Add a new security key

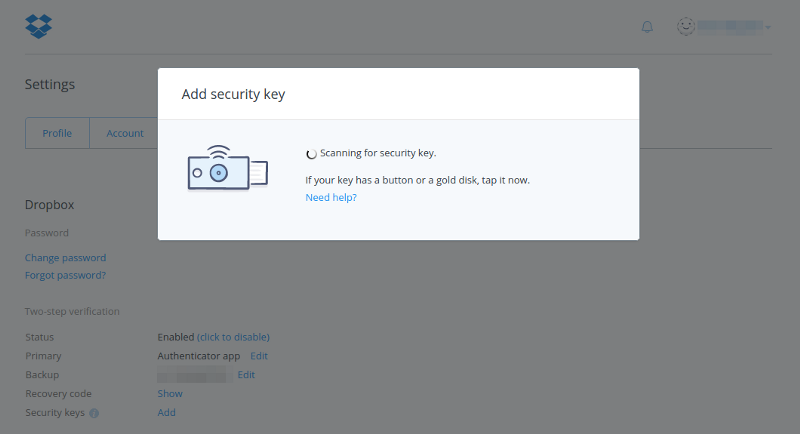click(167, 413)
